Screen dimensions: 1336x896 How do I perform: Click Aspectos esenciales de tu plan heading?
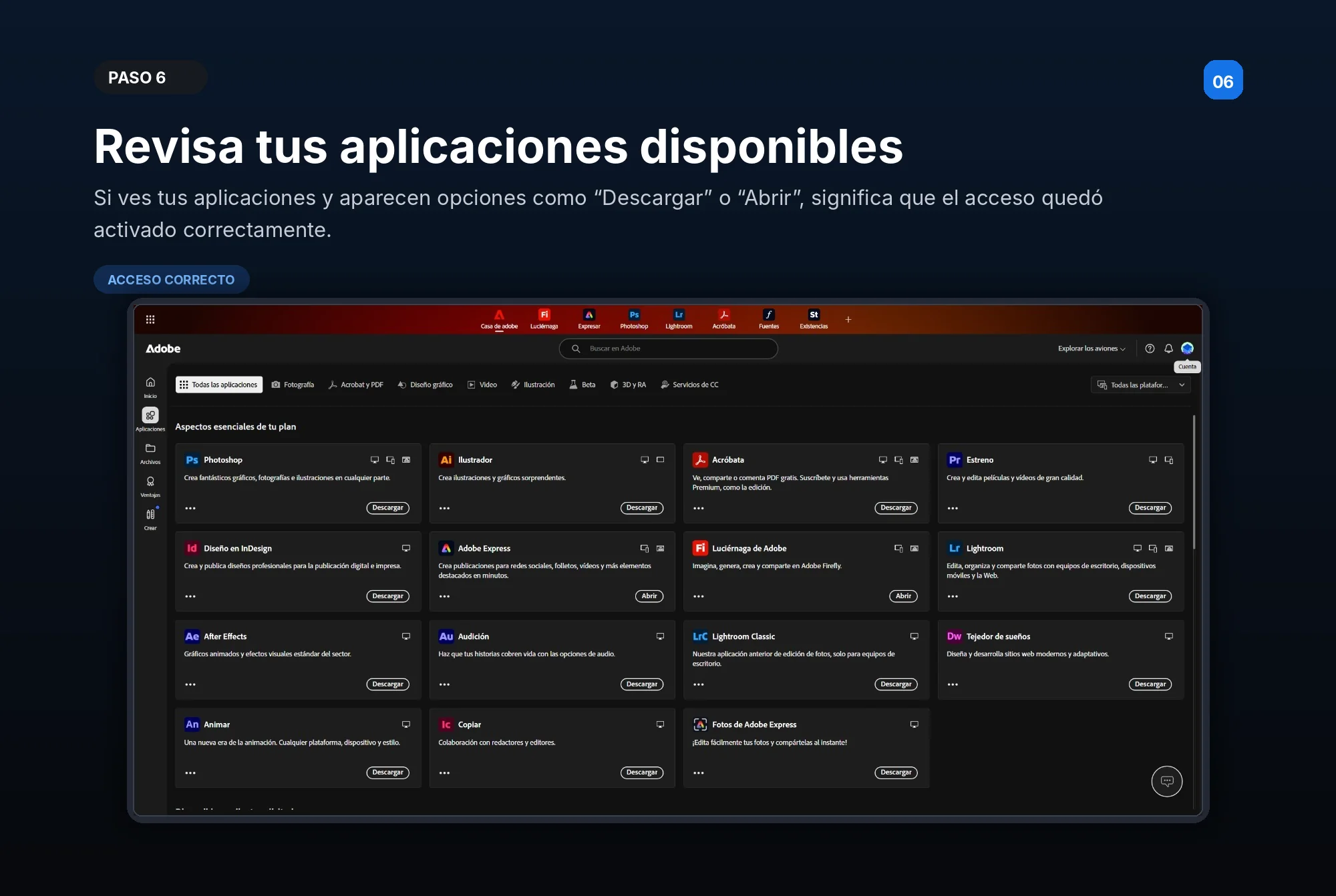pos(235,427)
